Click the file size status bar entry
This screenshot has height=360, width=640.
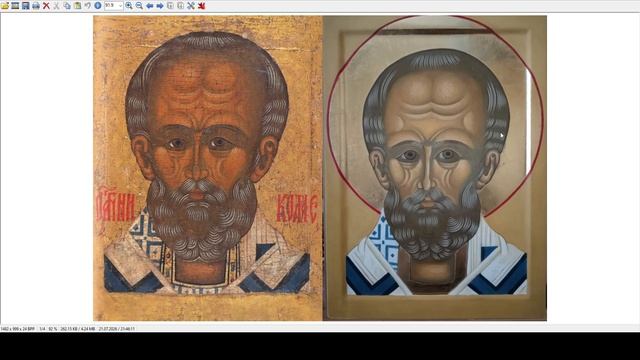[78, 329]
